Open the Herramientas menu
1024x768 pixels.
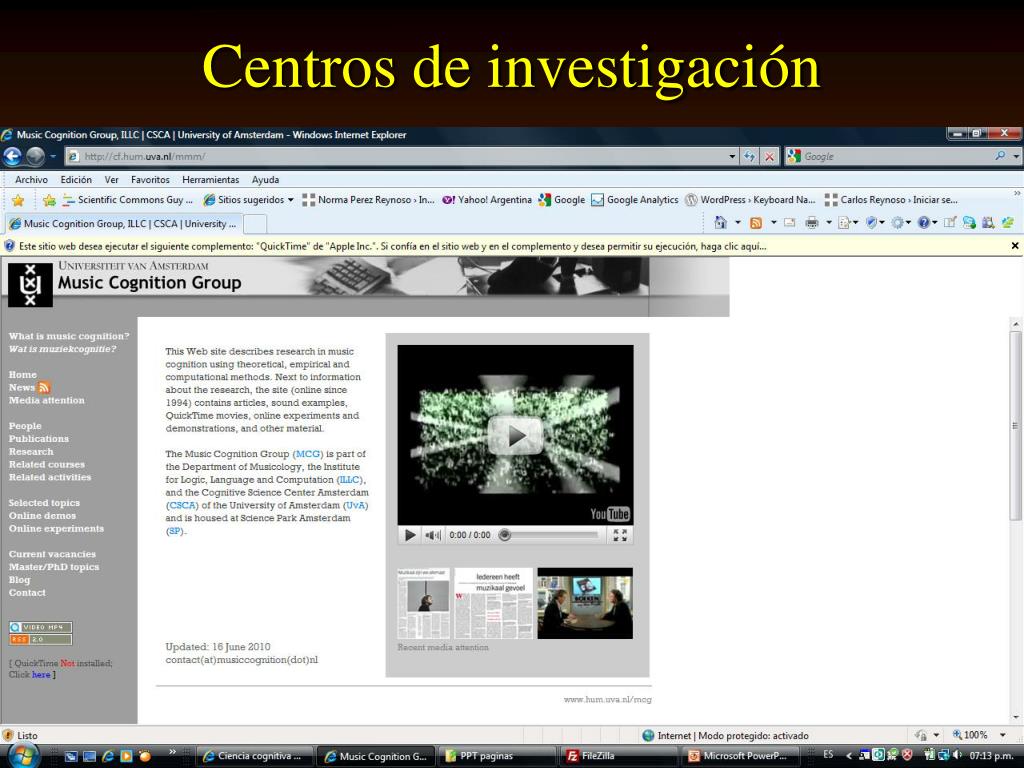(x=210, y=180)
